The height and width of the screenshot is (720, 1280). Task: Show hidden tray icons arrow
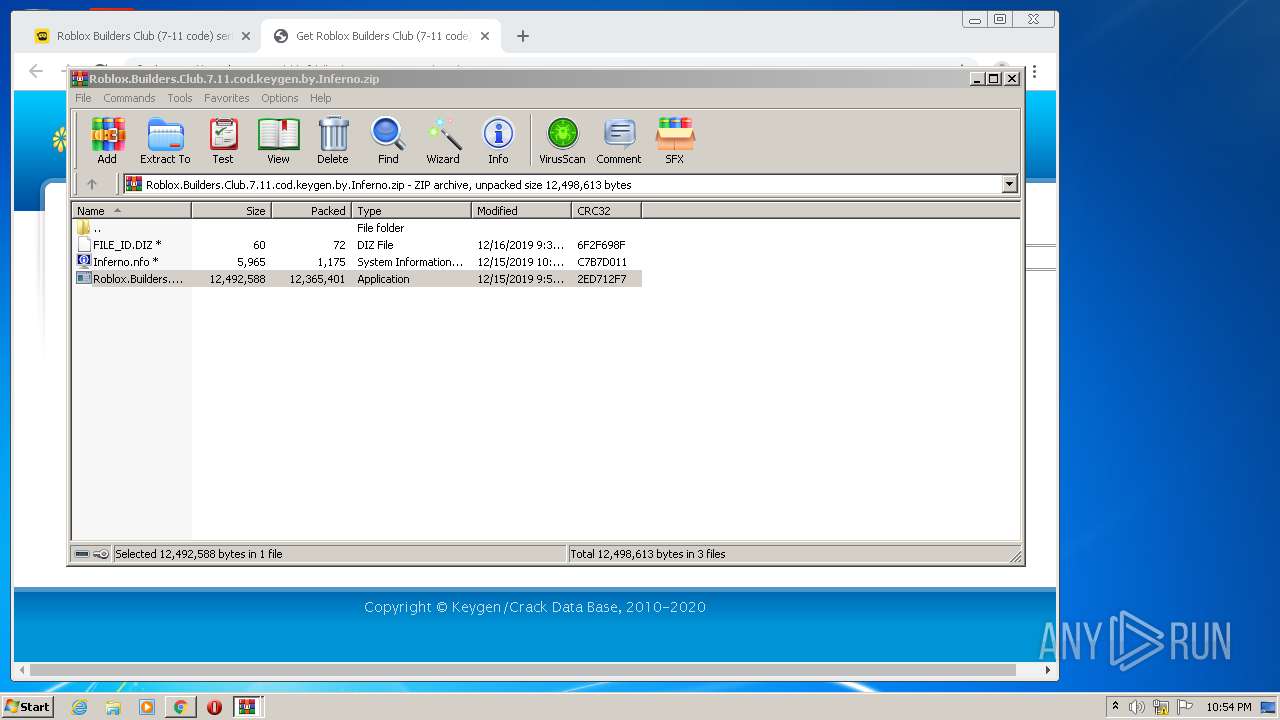pos(1115,706)
